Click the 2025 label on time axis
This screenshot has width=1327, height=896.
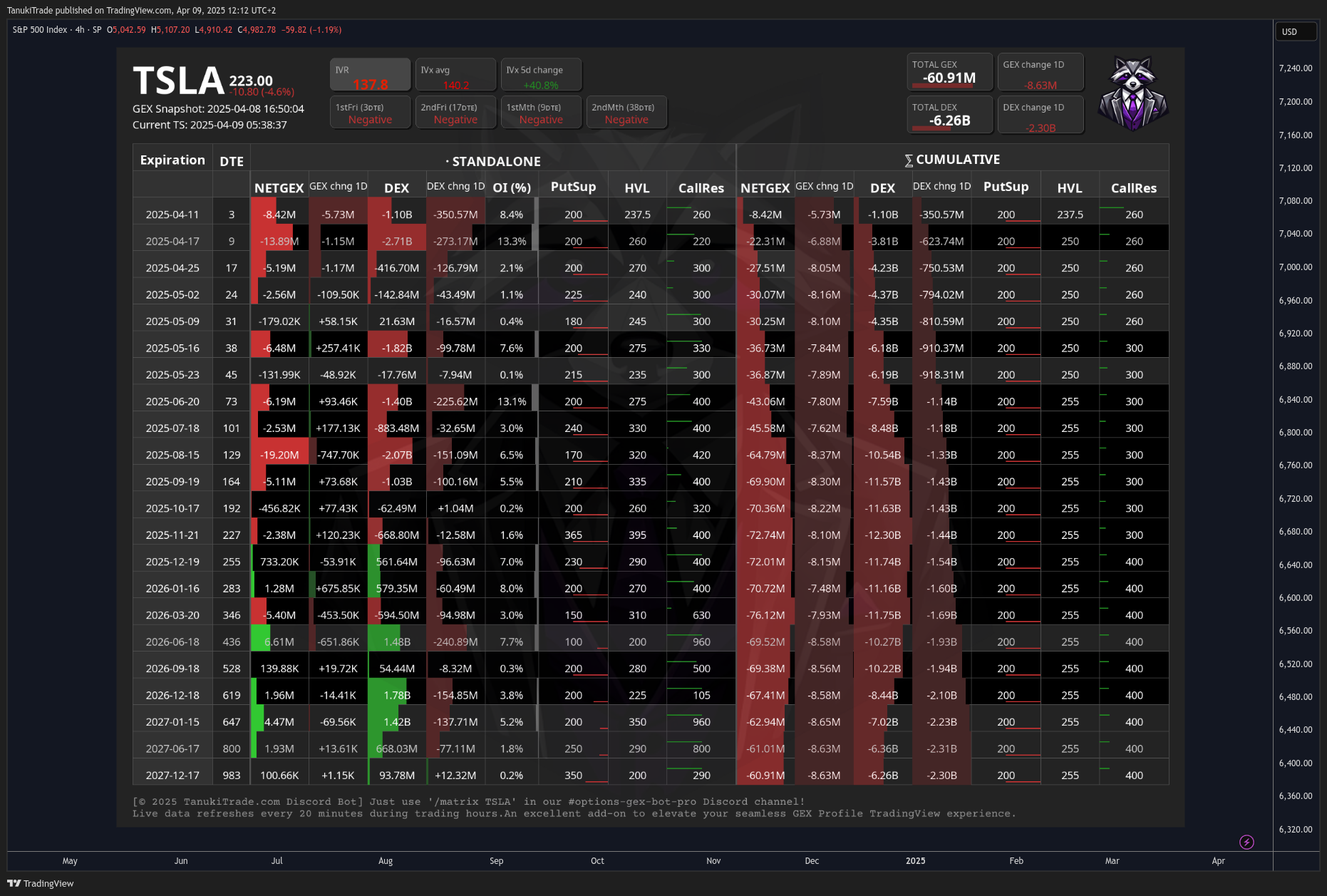916,861
